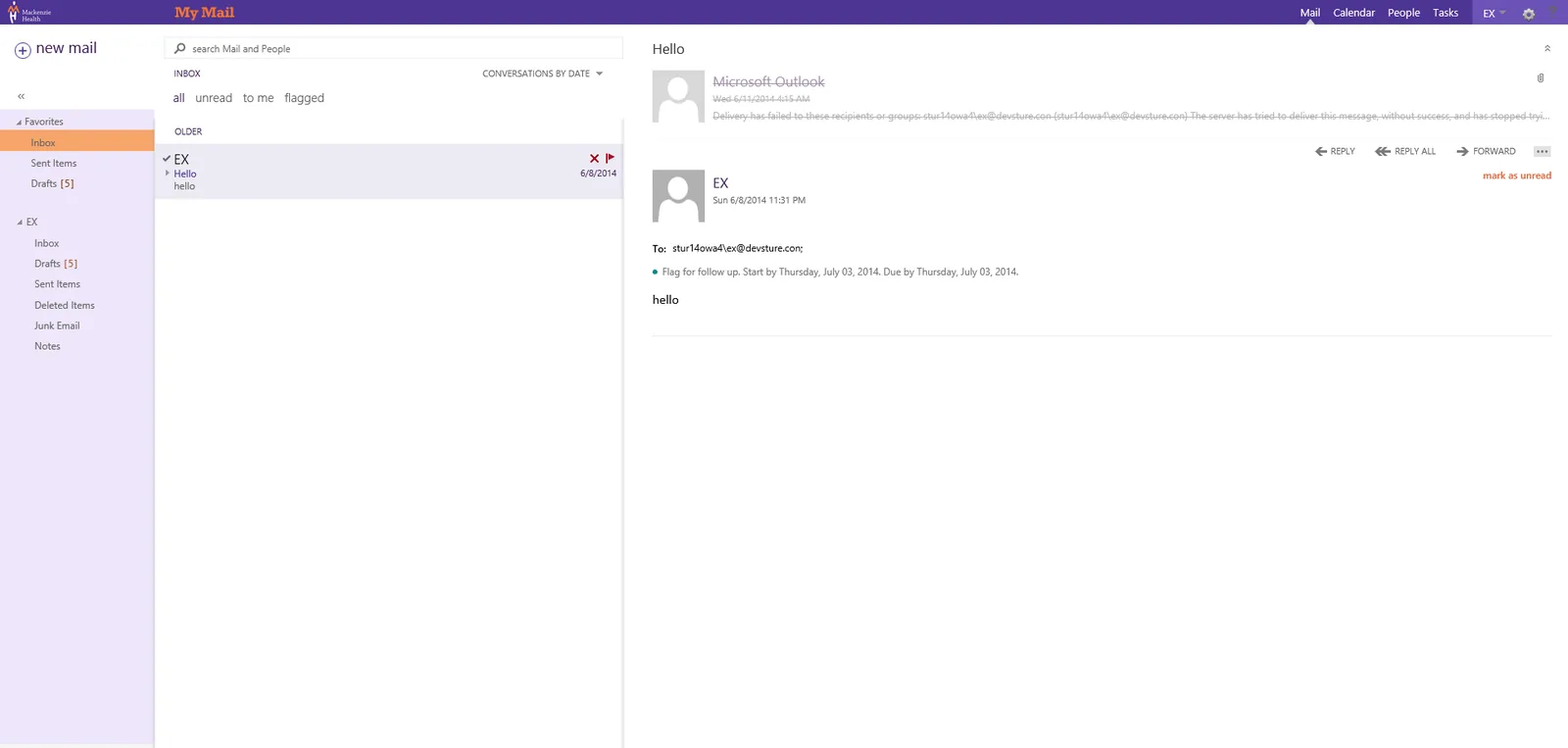This screenshot has width=1568, height=748.
Task: Open Tasks in top navigation
Action: click(1445, 13)
